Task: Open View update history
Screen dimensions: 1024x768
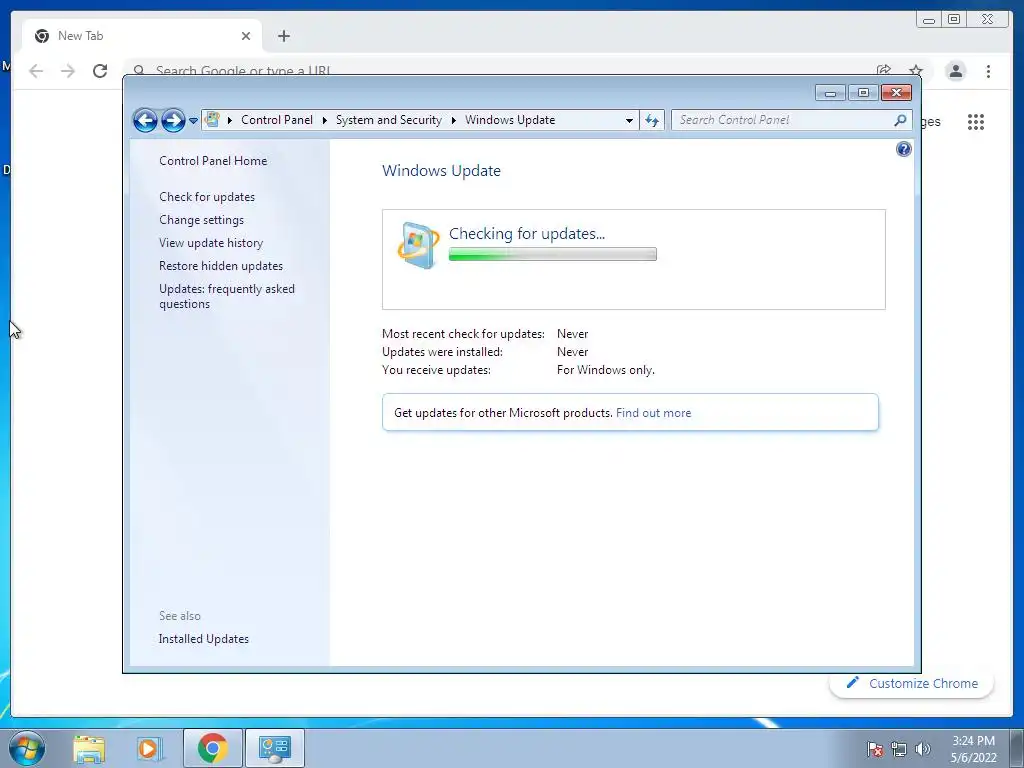Action: pos(211,243)
